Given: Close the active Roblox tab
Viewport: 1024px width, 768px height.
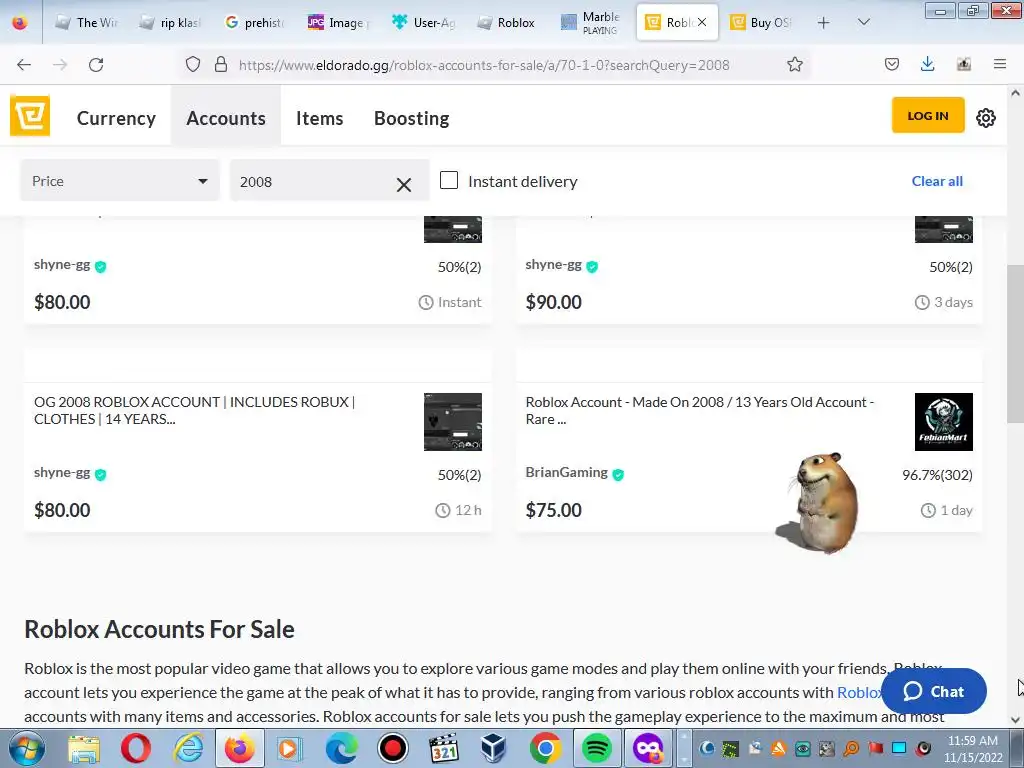Looking at the screenshot, I should pyautogui.click(x=702, y=22).
